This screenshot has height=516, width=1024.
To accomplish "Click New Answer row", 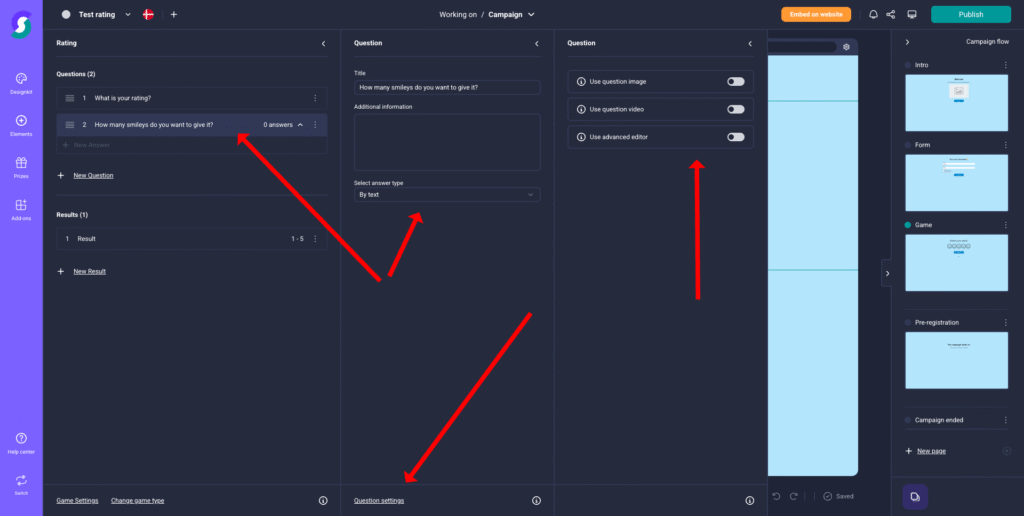I will coord(192,145).
